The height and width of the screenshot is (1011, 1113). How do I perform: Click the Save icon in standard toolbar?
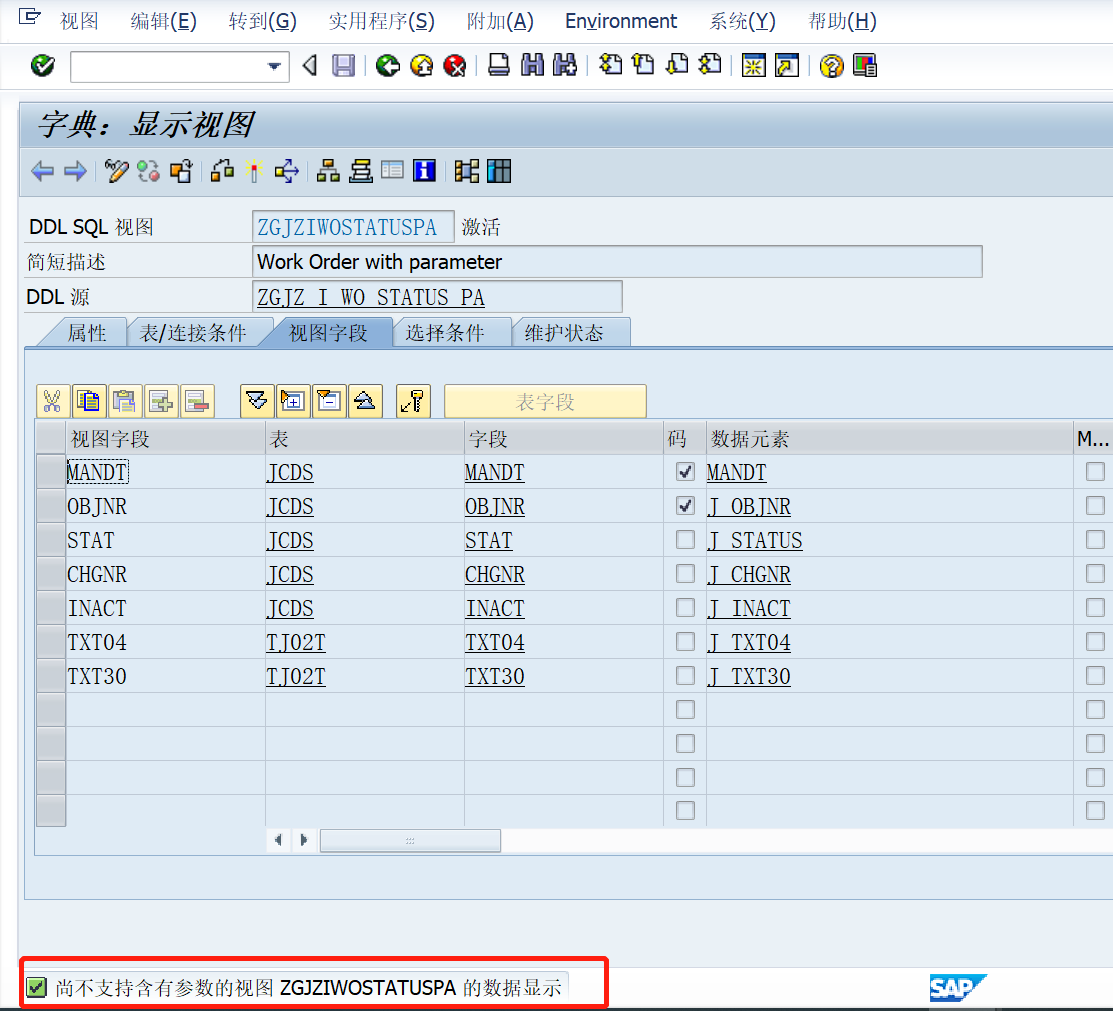[343, 66]
